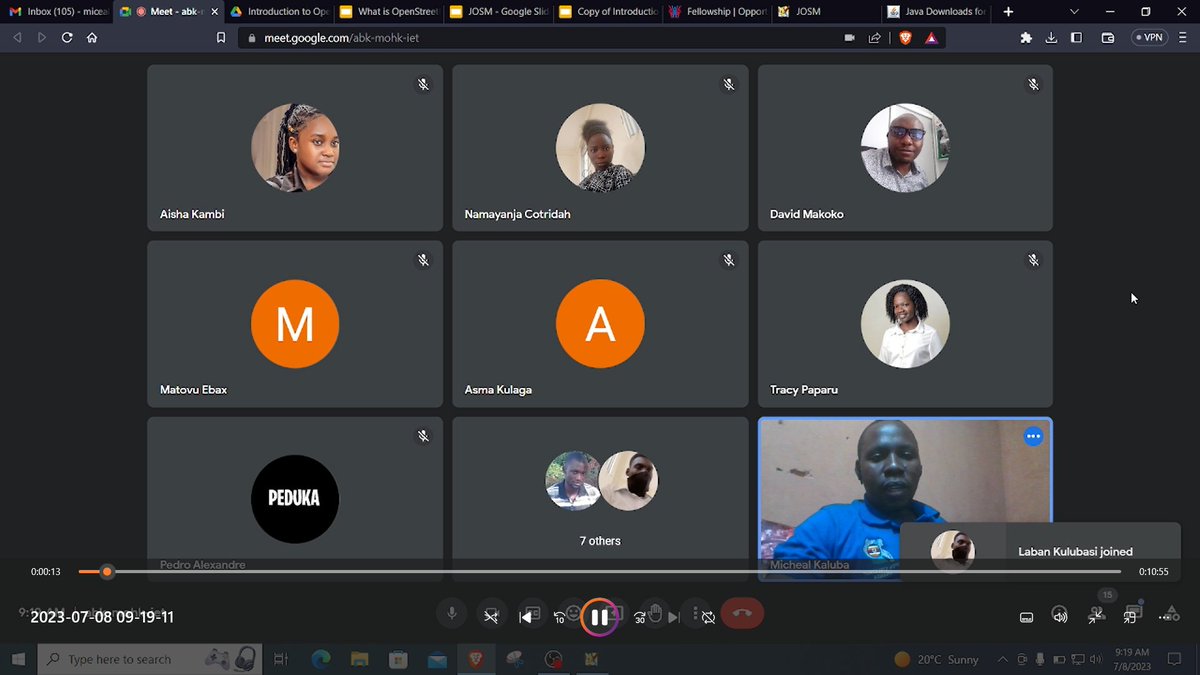The image size is (1200, 675).
Task: Open the extensions puzzle icon
Action: click(x=1026, y=38)
